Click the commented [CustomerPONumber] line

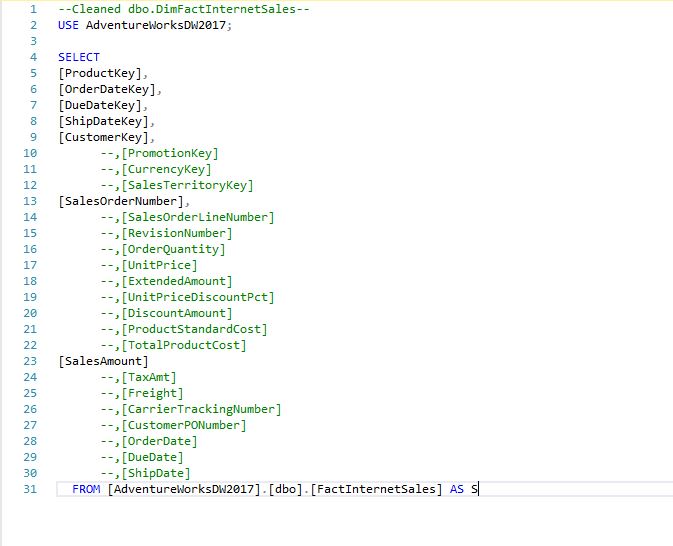[x=173, y=425]
